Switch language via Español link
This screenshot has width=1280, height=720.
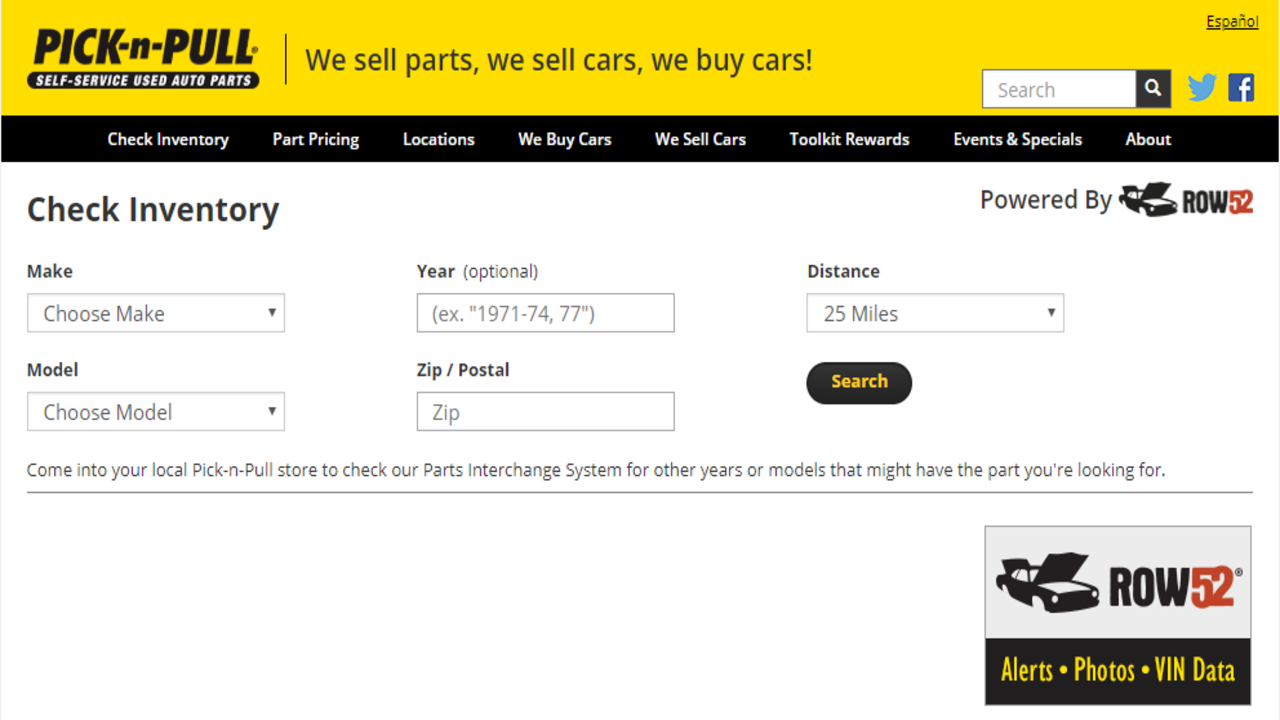pos(1231,22)
